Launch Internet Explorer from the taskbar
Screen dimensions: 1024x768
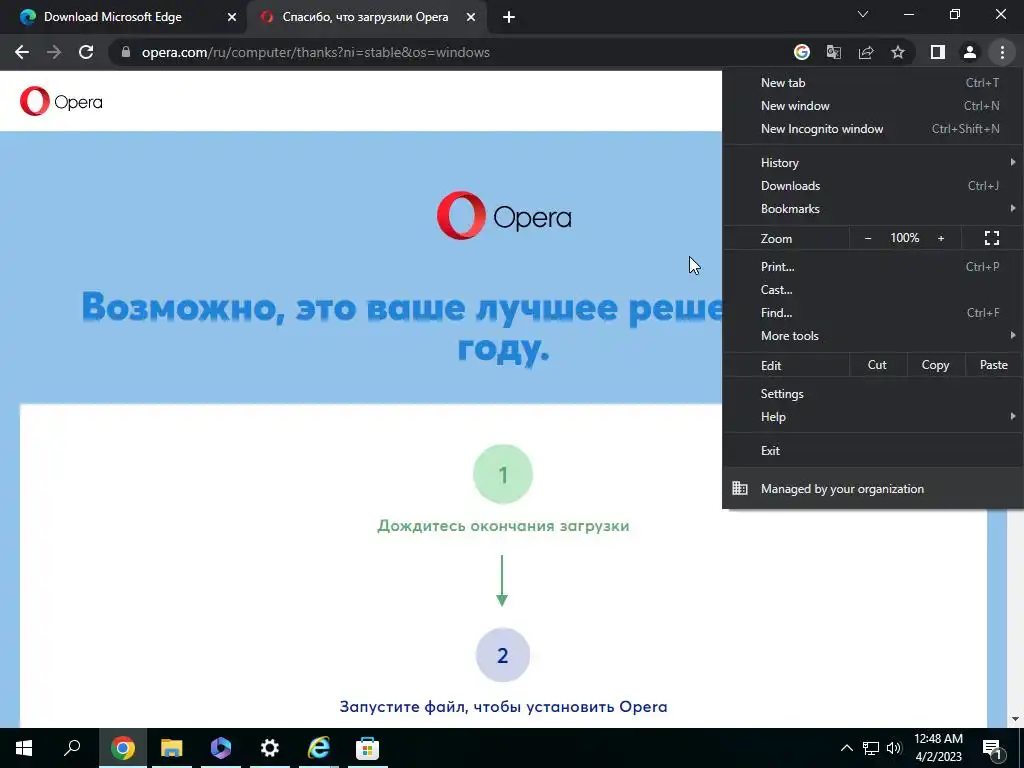[x=319, y=748]
